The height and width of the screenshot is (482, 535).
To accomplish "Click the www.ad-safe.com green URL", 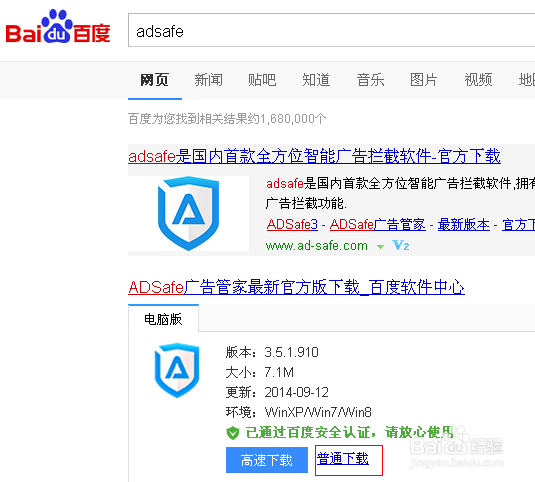I will [317, 246].
